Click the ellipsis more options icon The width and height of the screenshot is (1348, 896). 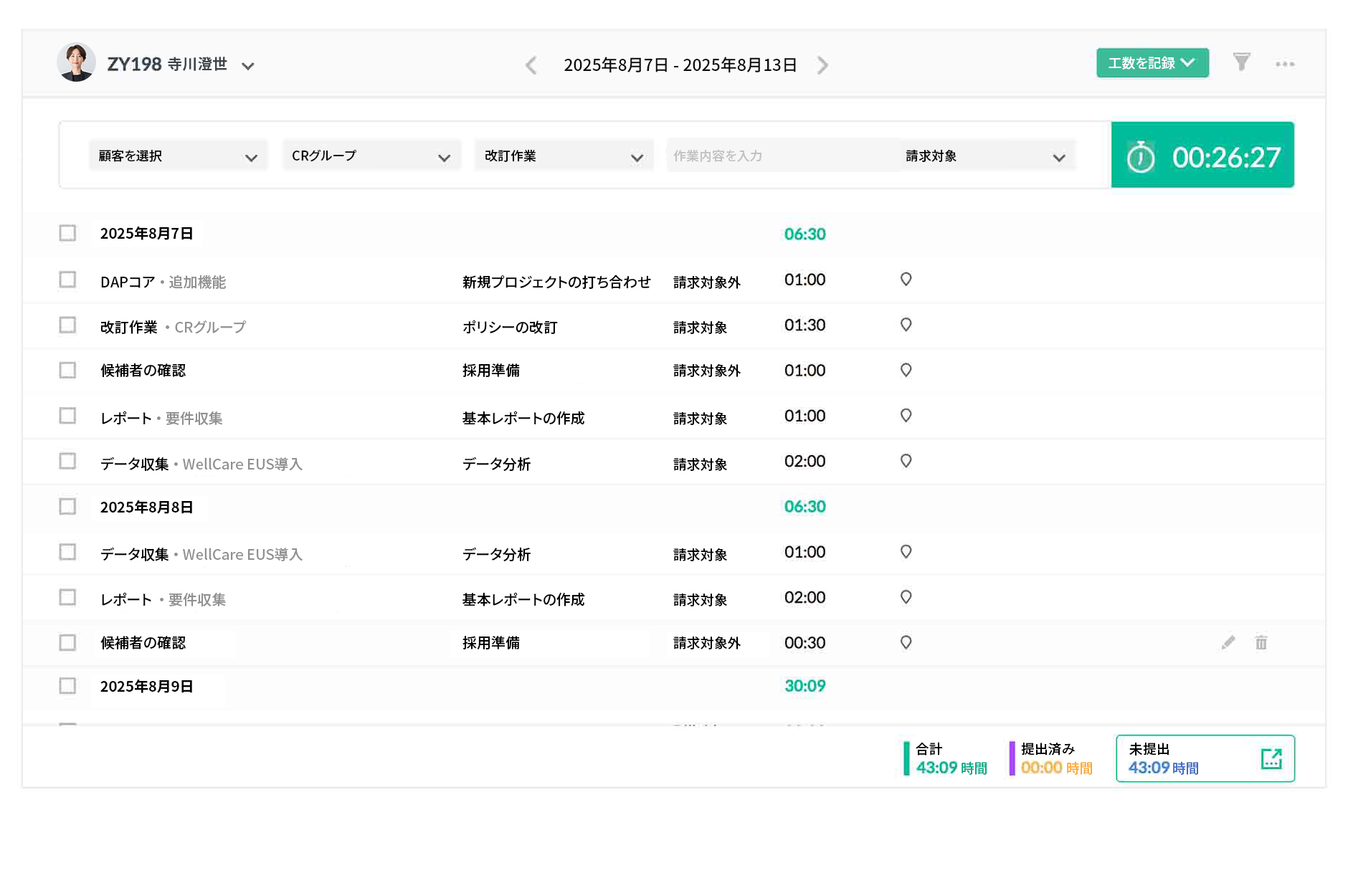(x=1285, y=65)
